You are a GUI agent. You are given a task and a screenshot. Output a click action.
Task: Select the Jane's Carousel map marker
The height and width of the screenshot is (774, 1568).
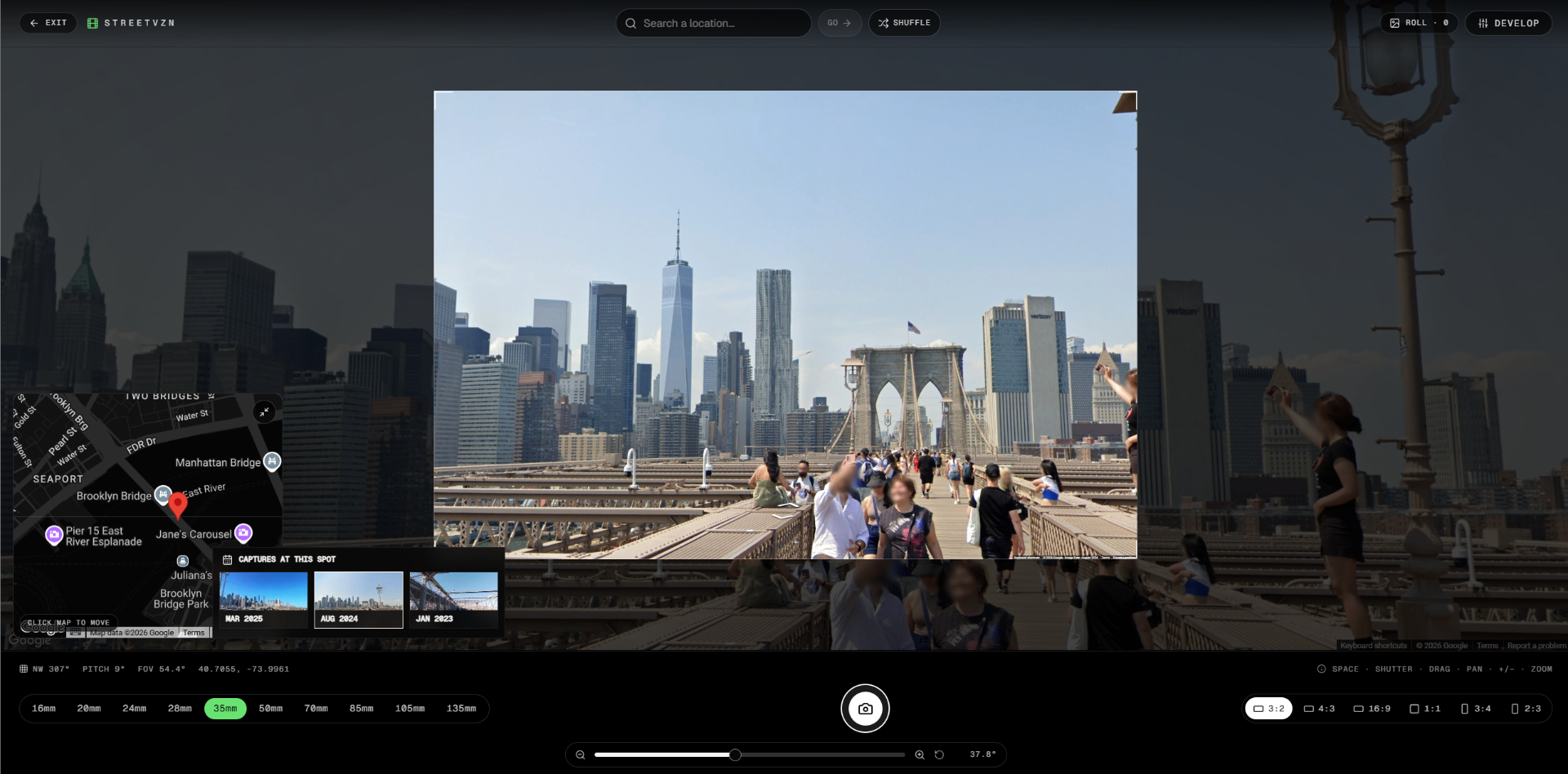click(x=243, y=533)
